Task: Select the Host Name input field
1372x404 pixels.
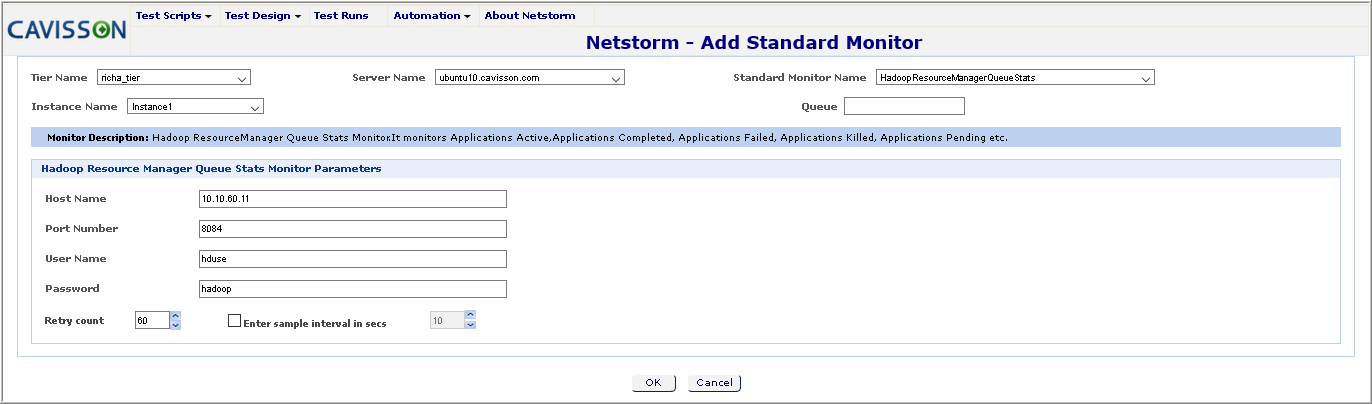Action: 353,199
